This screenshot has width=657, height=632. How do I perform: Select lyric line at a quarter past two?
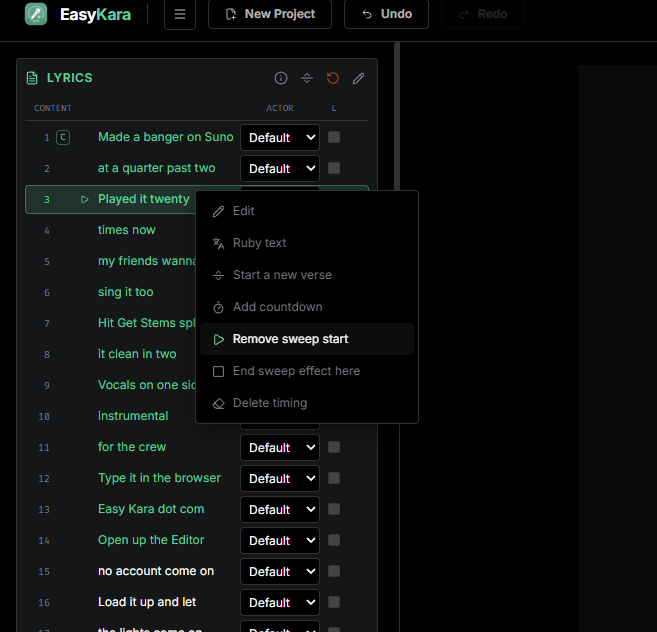pyautogui.click(x=156, y=168)
